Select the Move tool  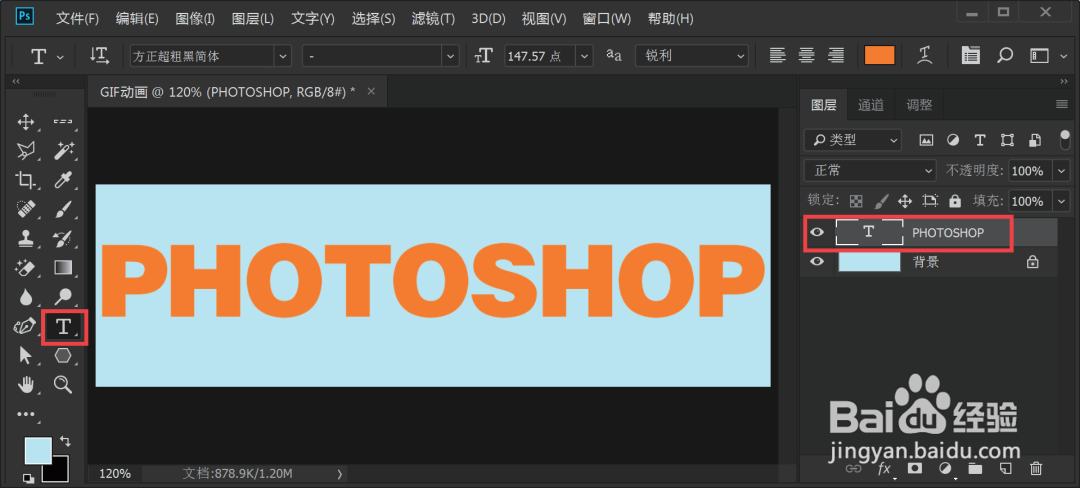pyautogui.click(x=25, y=123)
